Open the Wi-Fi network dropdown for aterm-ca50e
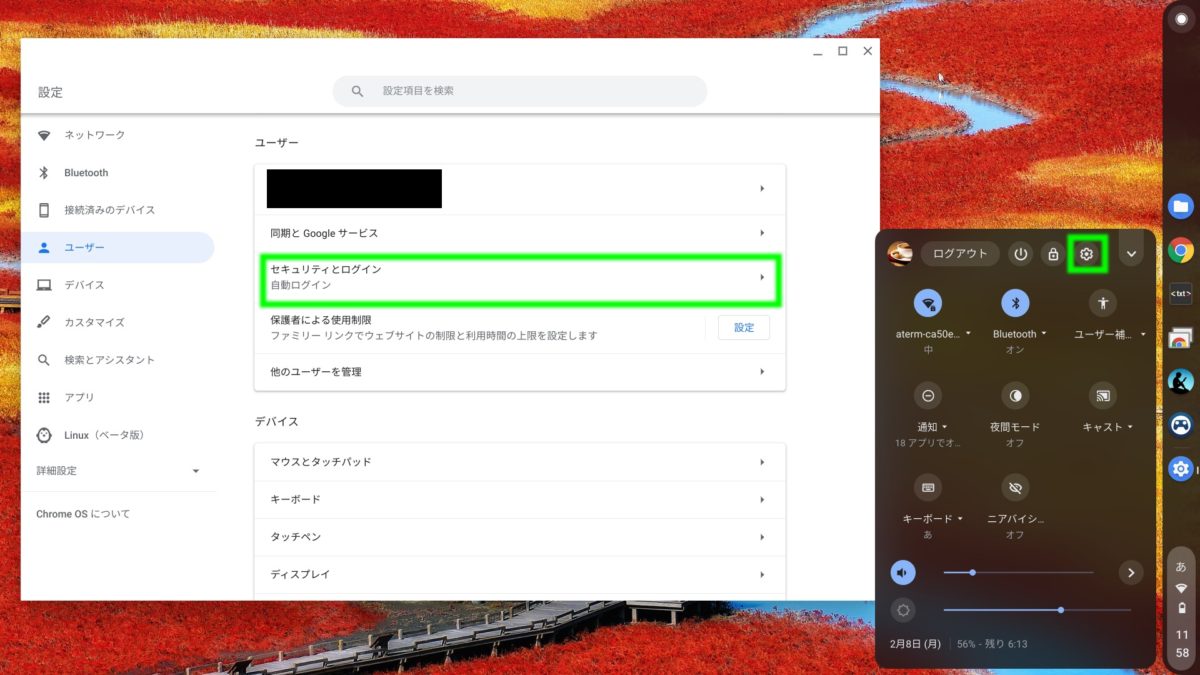The image size is (1200, 675). tap(928, 303)
